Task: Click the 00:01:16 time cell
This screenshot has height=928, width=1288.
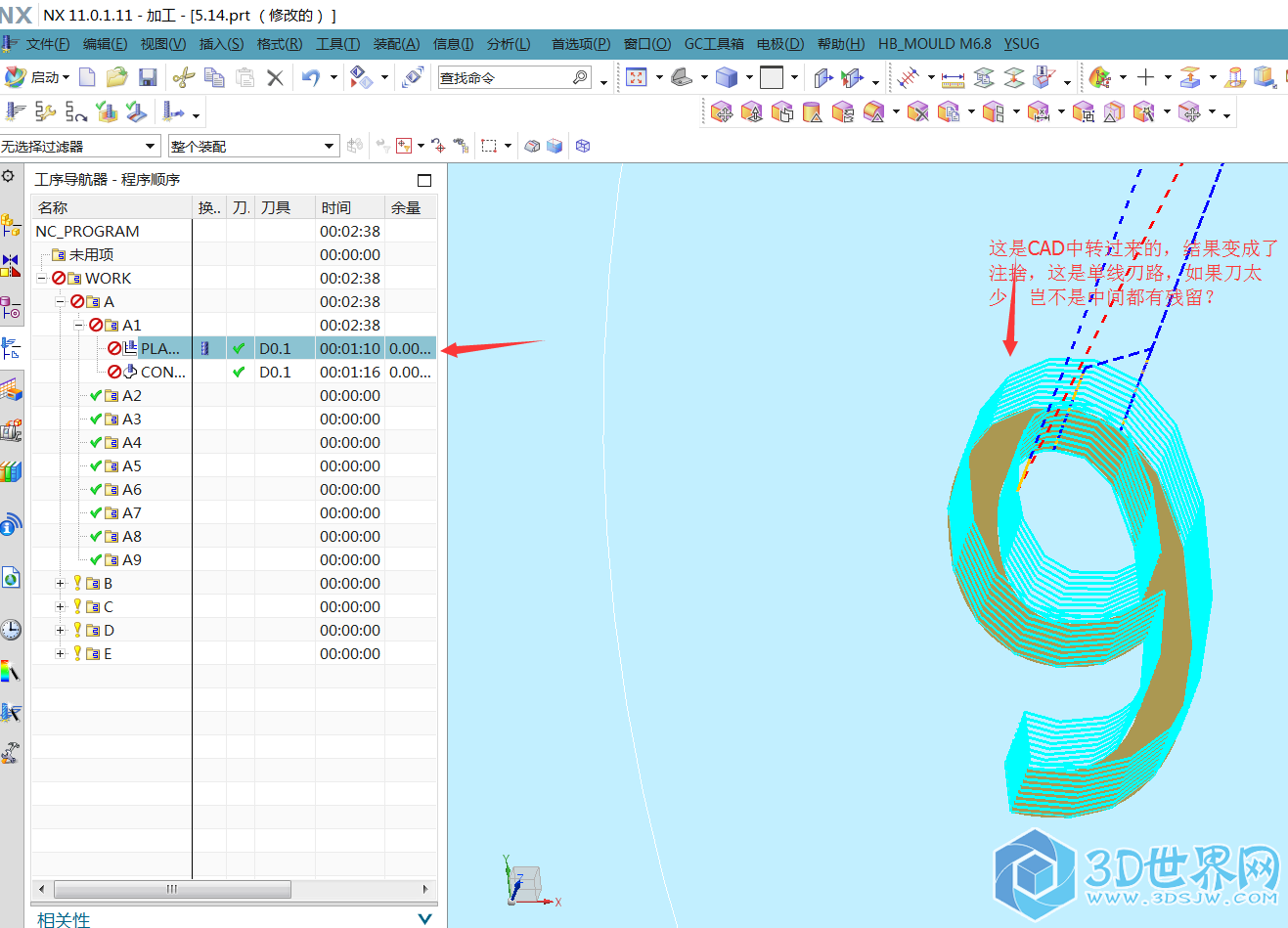Action: coord(350,372)
